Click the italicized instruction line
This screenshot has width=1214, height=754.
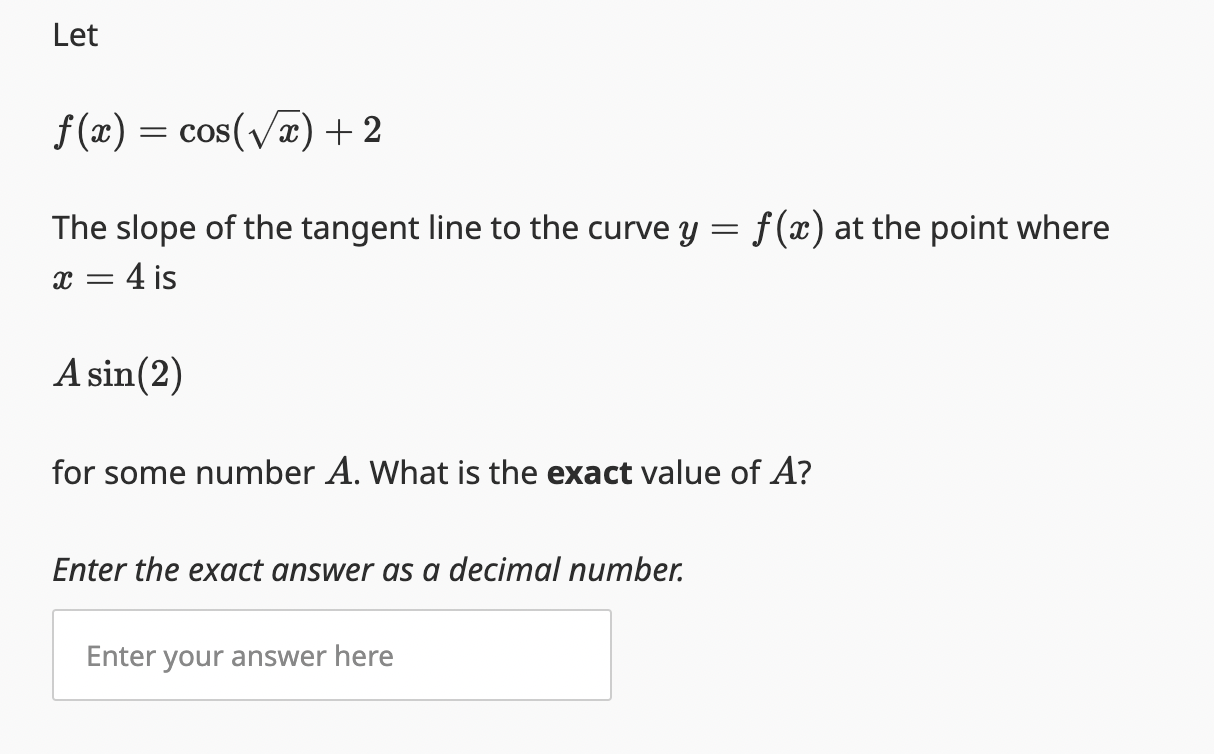click(368, 570)
